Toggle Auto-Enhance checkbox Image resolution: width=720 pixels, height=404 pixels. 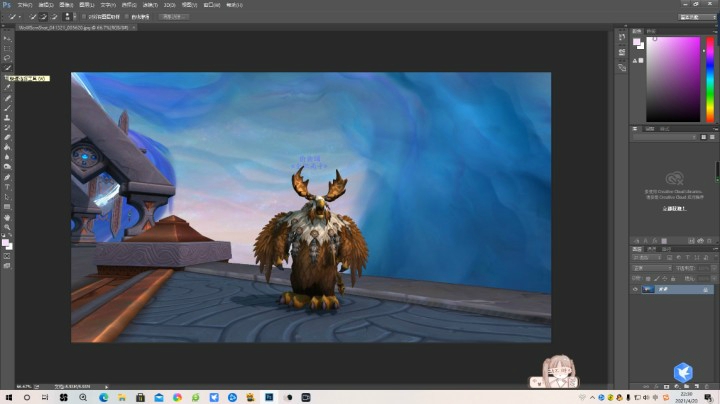coord(127,17)
